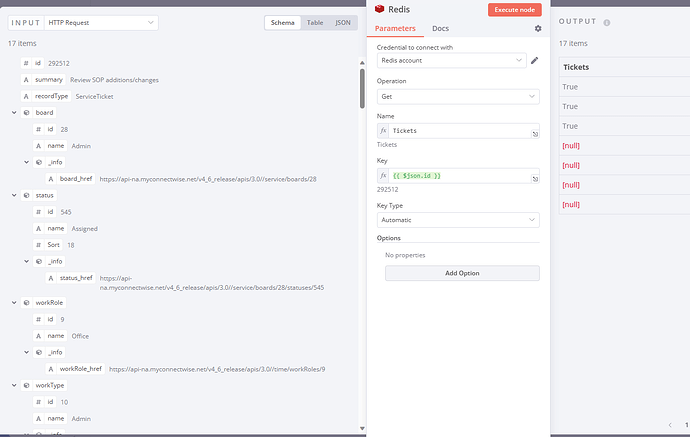
Task: Click the scroll up arrow of schema panel
Action: click(362, 63)
